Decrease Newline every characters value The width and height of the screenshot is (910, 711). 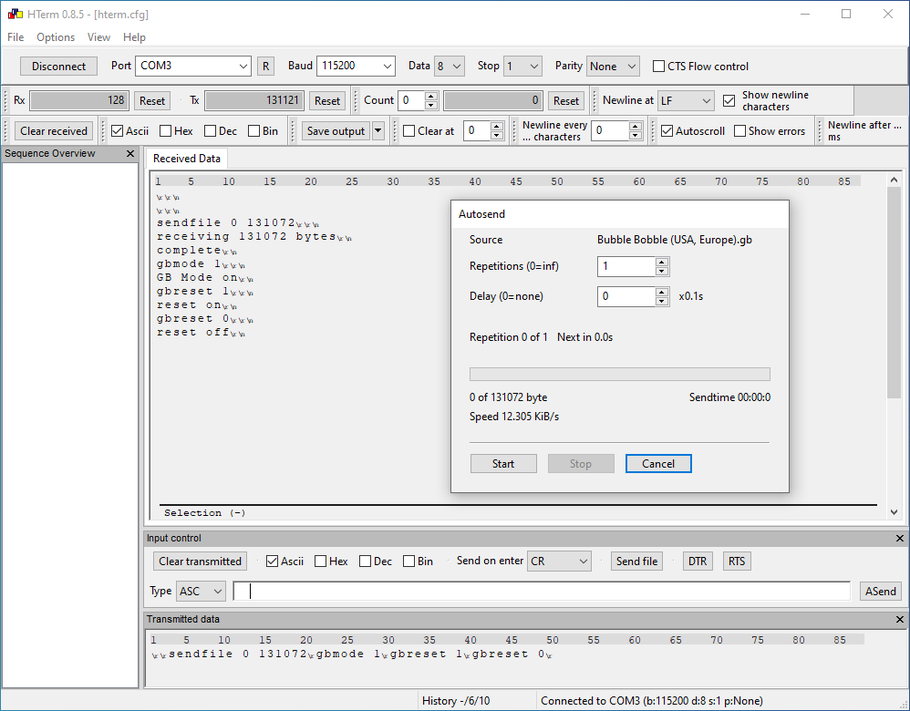(635, 135)
